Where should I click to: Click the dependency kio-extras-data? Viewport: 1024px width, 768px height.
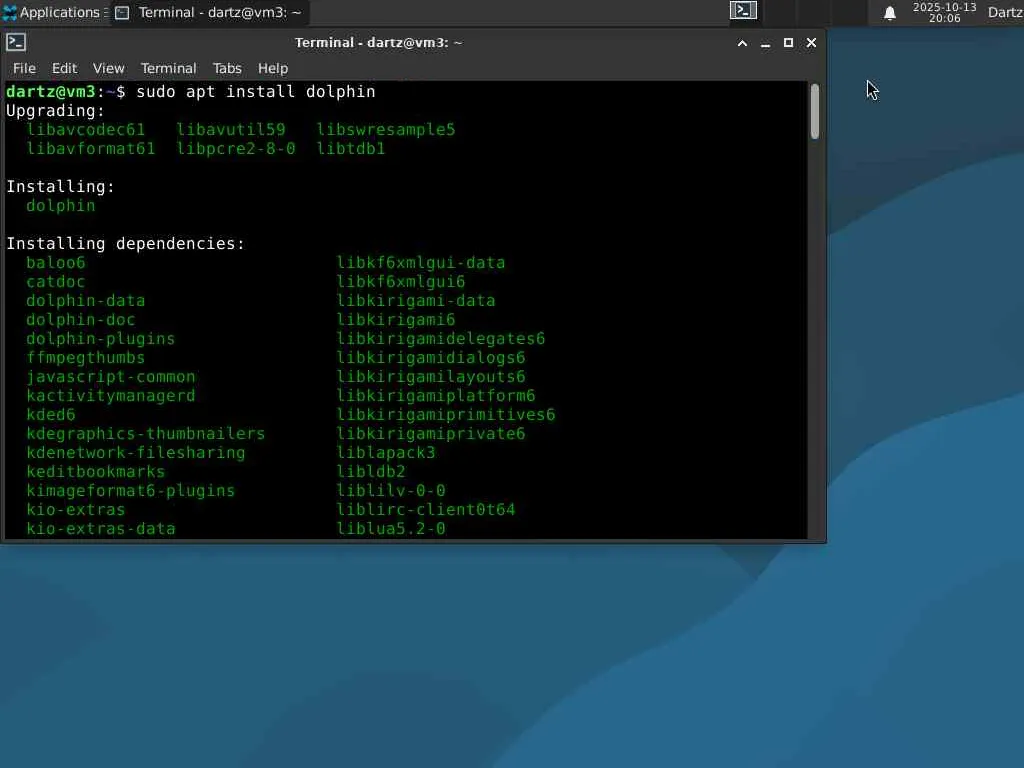(101, 528)
